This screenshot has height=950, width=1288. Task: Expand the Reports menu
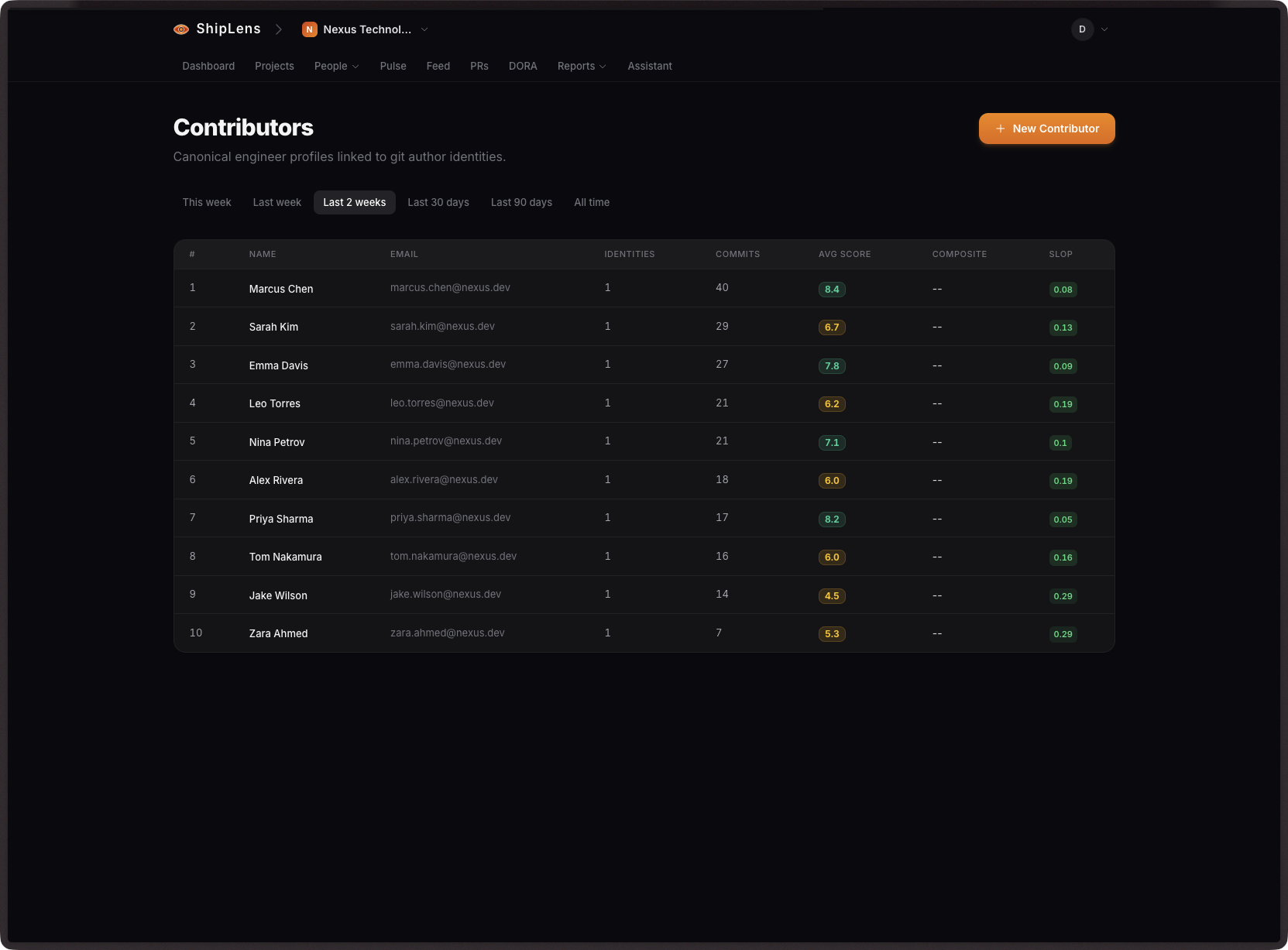pyautogui.click(x=581, y=66)
